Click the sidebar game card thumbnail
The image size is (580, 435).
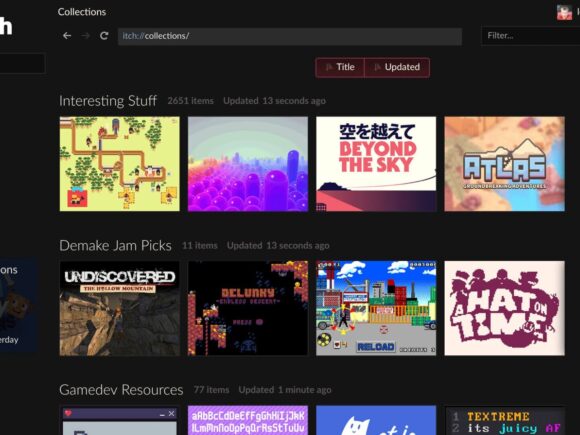coord(18,305)
